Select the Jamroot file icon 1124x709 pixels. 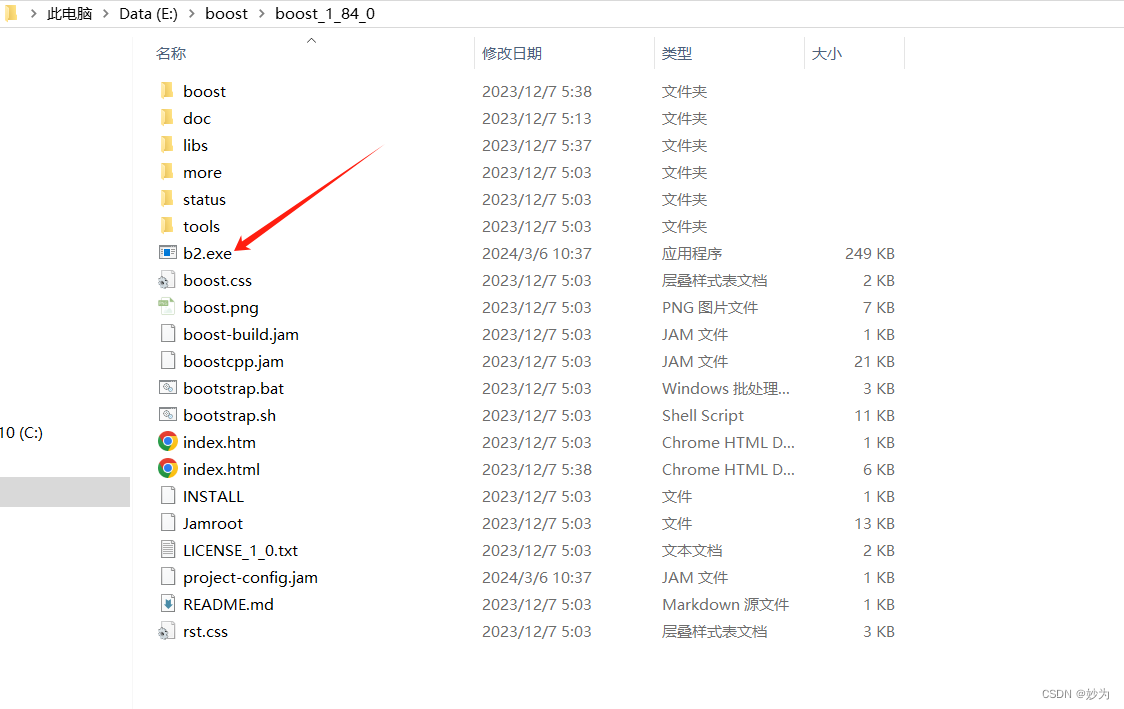168,523
